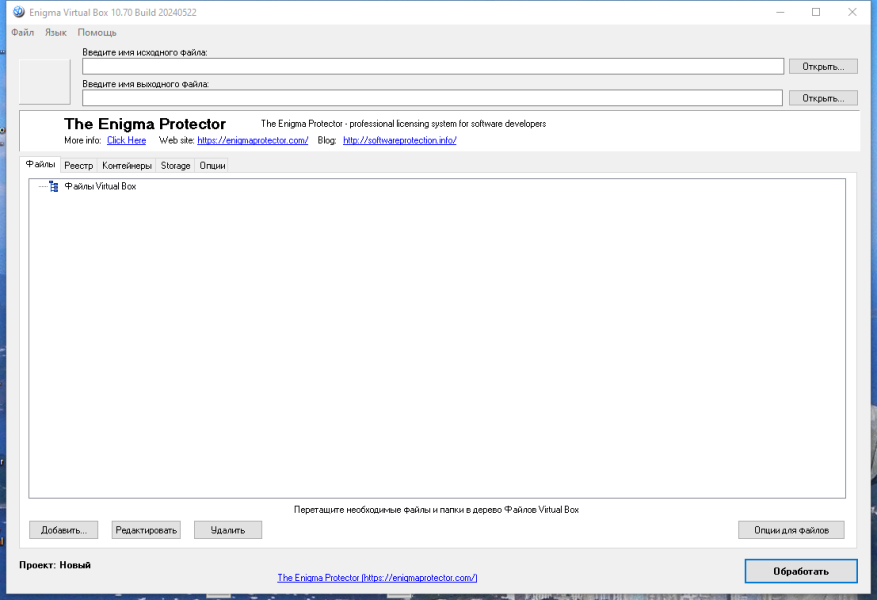Click the Удалить button

228,530
